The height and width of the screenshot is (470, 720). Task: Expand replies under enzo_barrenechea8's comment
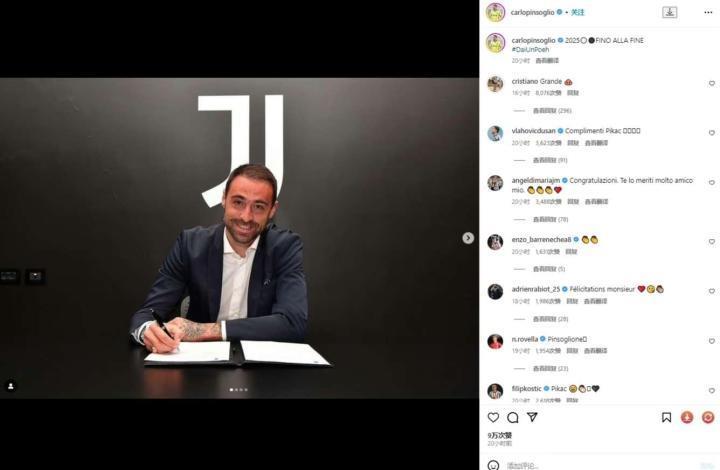[x=549, y=269]
